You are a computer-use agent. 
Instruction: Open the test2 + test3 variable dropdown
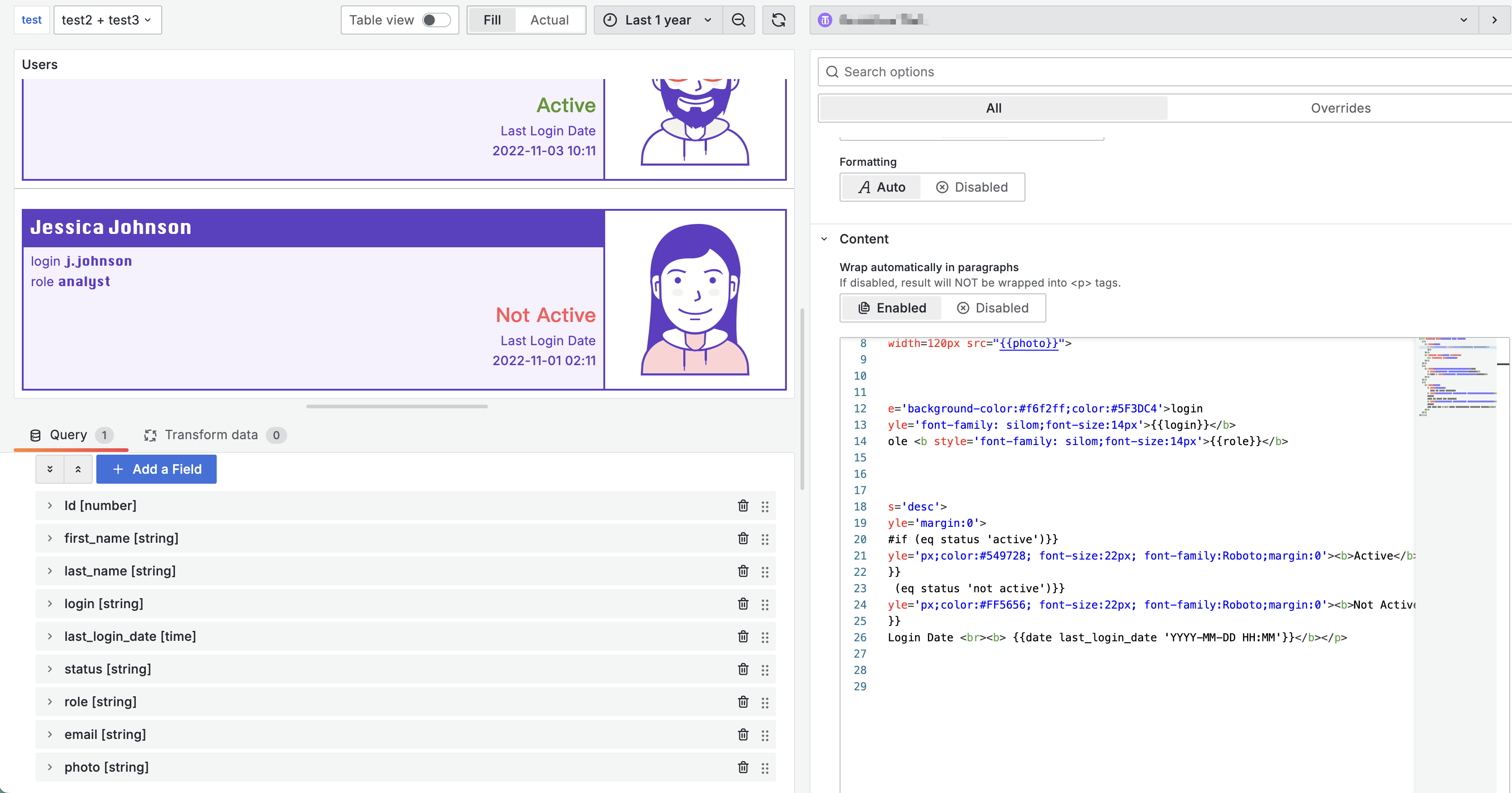coord(107,20)
